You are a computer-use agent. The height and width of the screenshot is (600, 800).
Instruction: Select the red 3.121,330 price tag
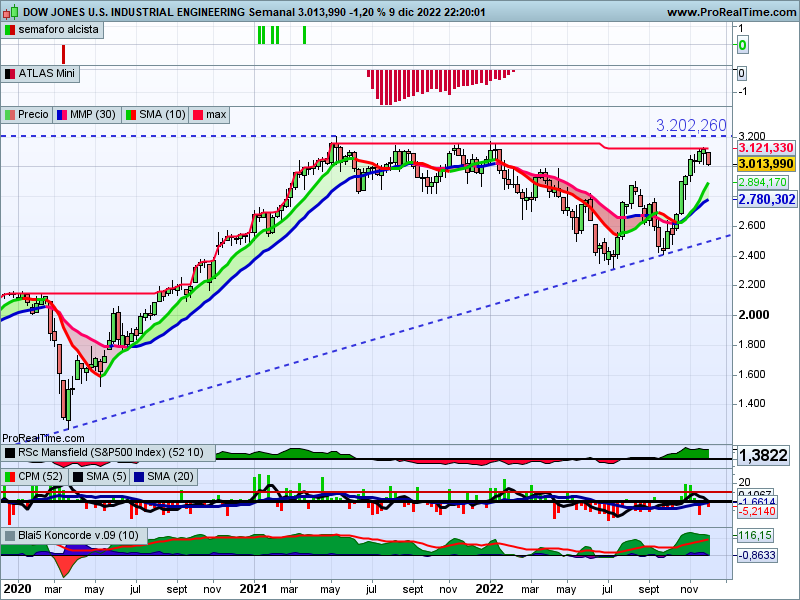pos(766,148)
